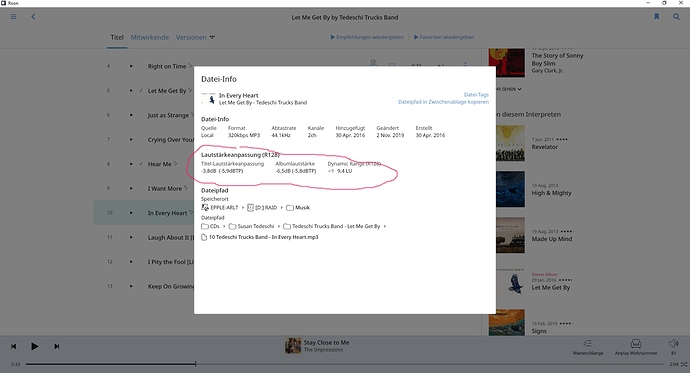Click the lyrics icon next to Just as Strange
690x373 pixels.
point(192,114)
